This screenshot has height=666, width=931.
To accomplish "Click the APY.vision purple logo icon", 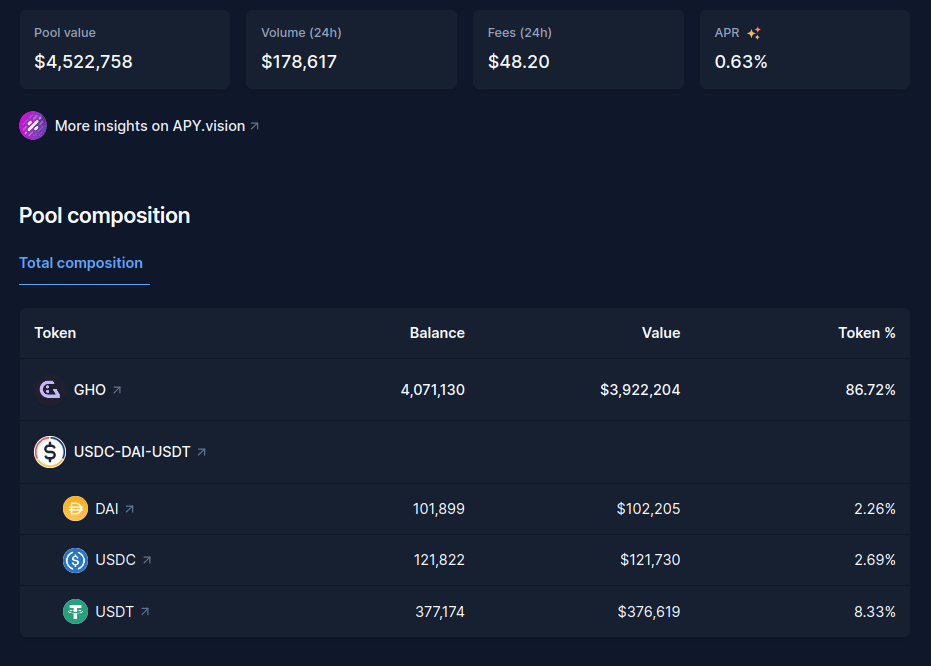I will (33, 126).
